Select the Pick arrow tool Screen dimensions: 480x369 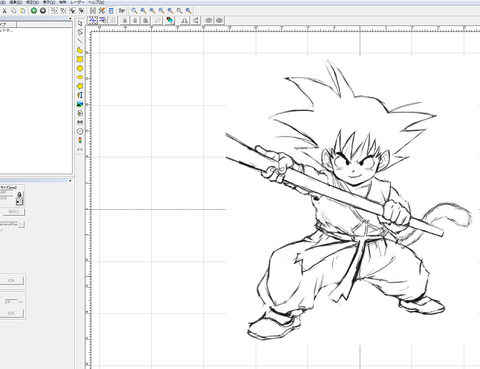point(80,23)
